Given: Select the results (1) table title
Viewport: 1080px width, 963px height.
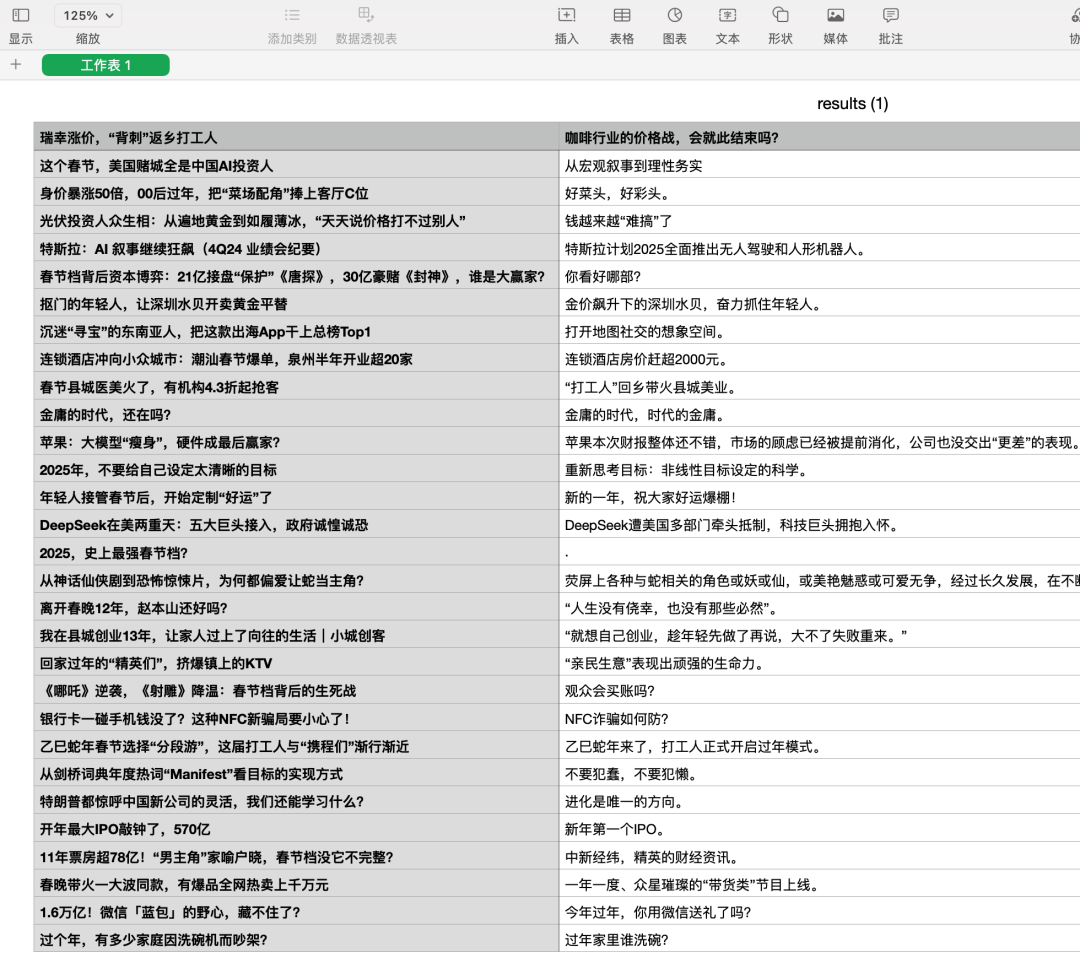Looking at the screenshot, I should (x=853, y=103).
